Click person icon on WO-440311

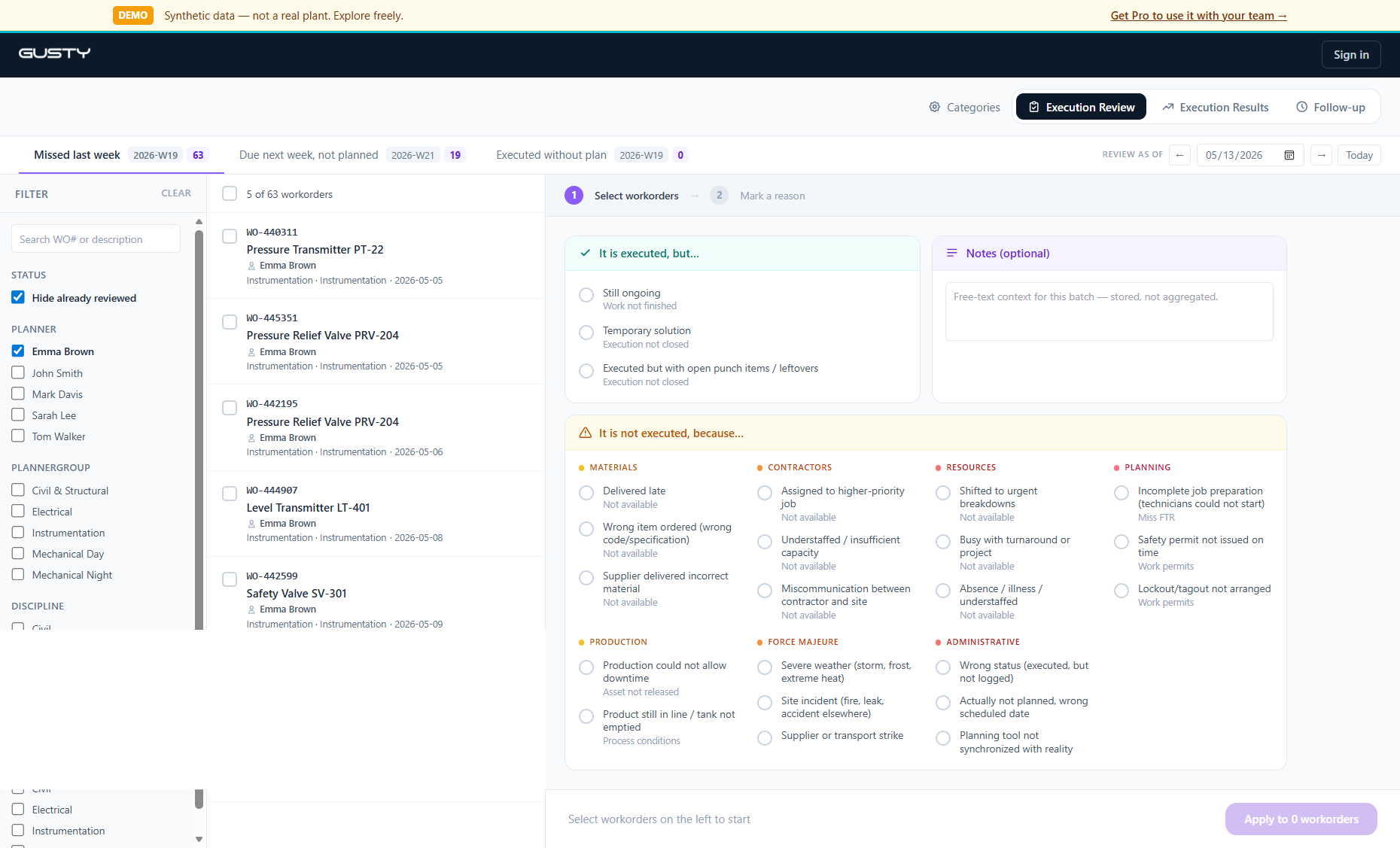click(x=251, y=266)
